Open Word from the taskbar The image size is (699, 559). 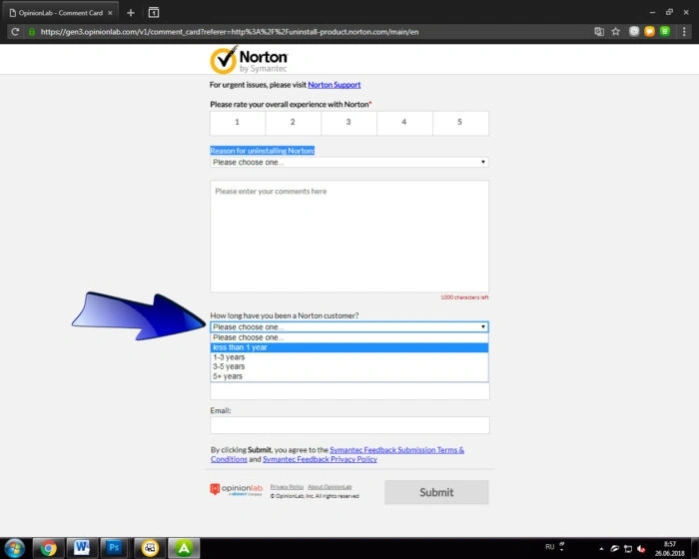[x=81, y=548]
